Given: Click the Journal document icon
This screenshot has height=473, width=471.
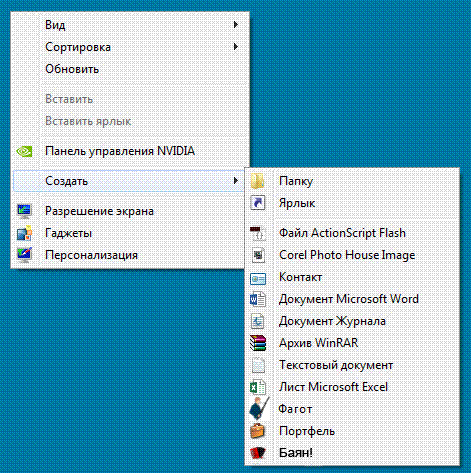Looking at the screenshot, I should point(258,321).
